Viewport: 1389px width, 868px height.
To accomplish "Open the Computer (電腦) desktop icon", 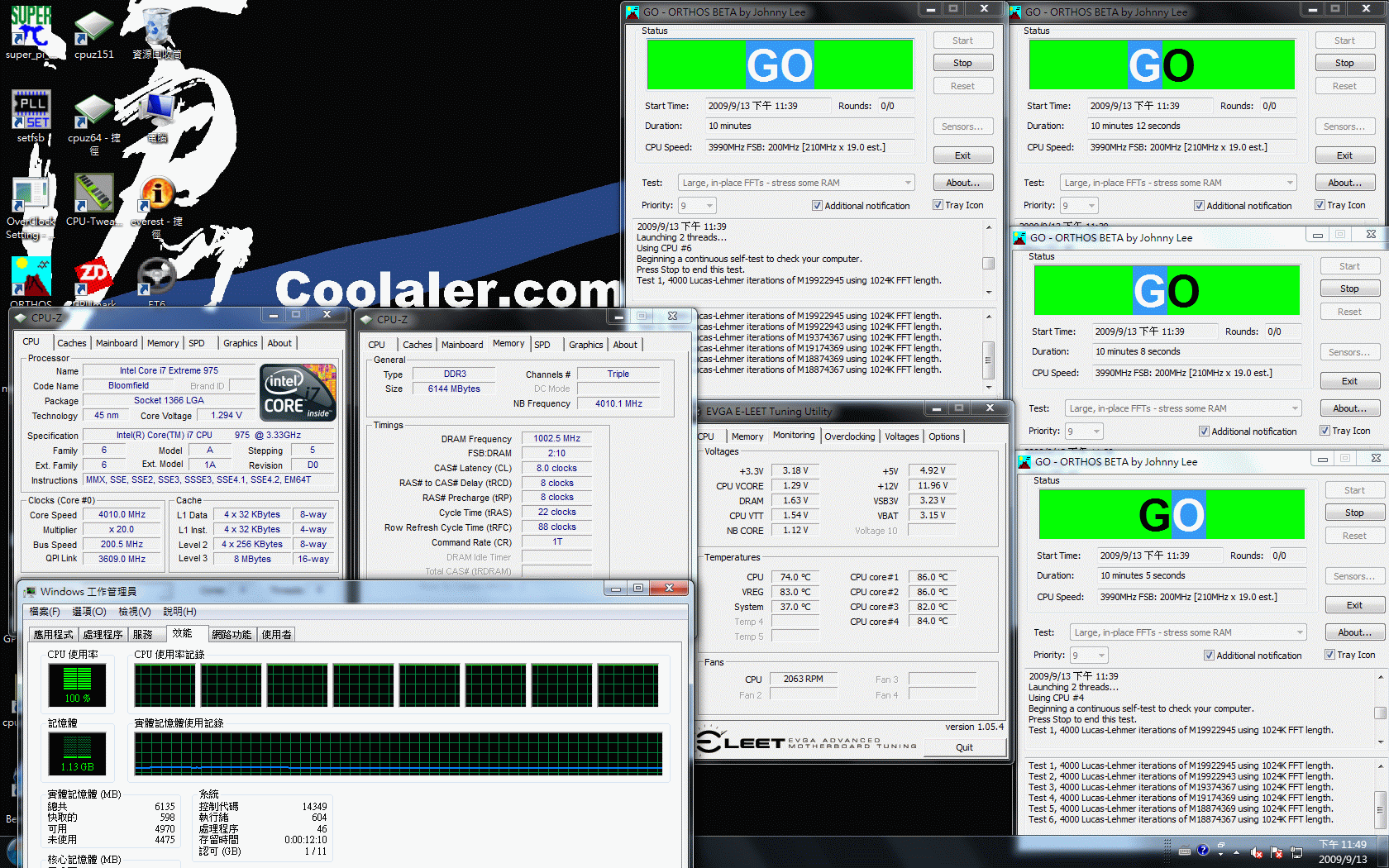I will [x=157, y=116].
